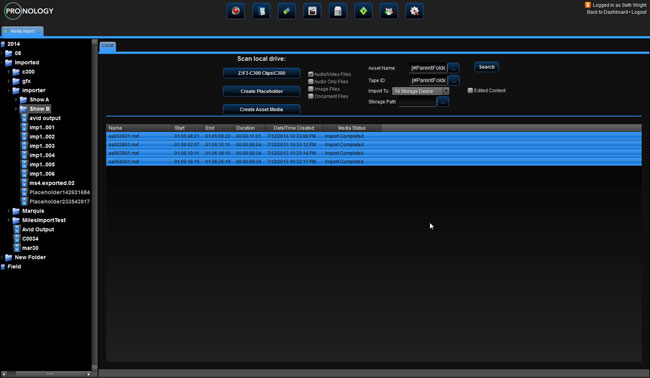Collapse the Show B folder
Viewport: 650px width, 378px height.
tap(17, 109)
